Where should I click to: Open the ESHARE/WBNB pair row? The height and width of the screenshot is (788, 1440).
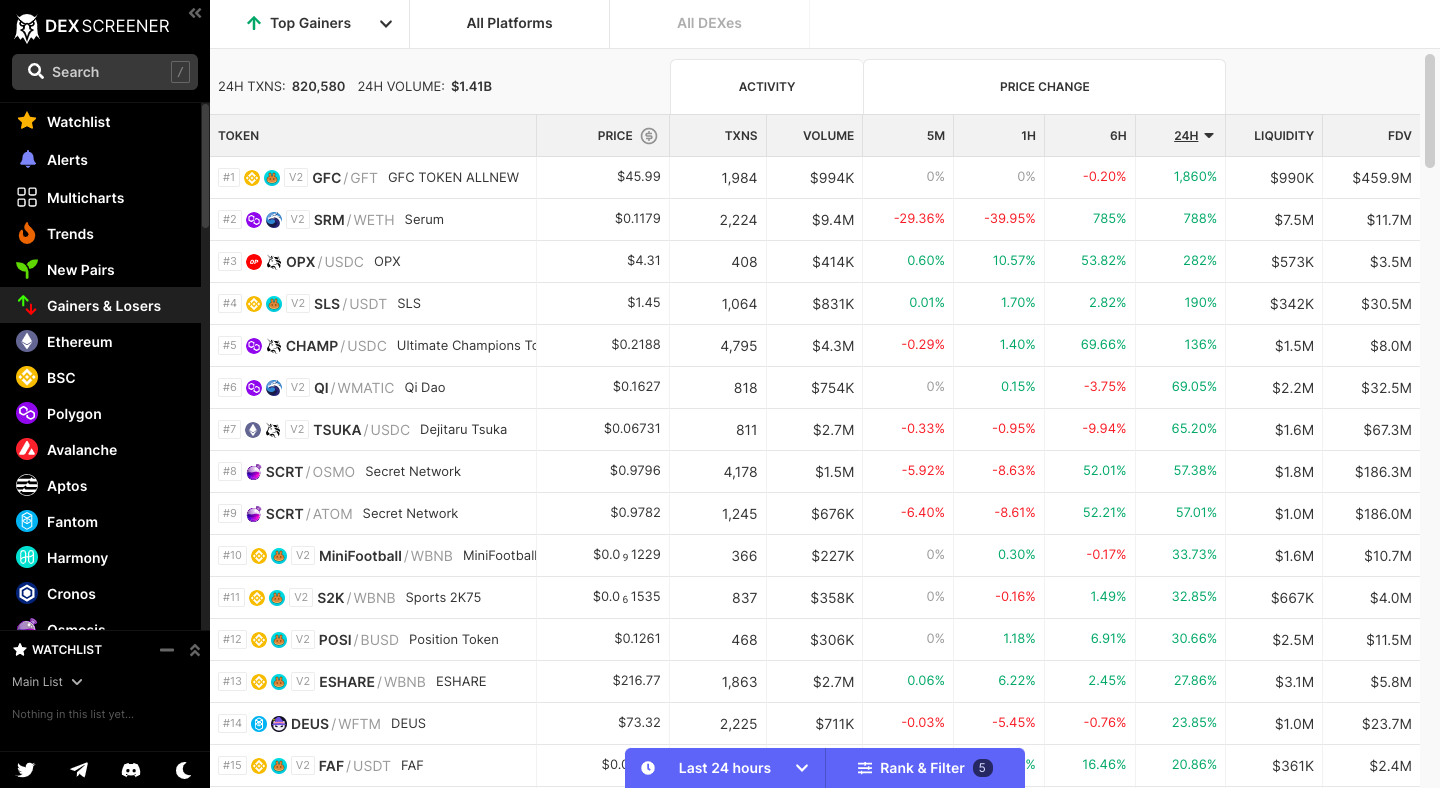pyautogui.click(x=815, y=682)
